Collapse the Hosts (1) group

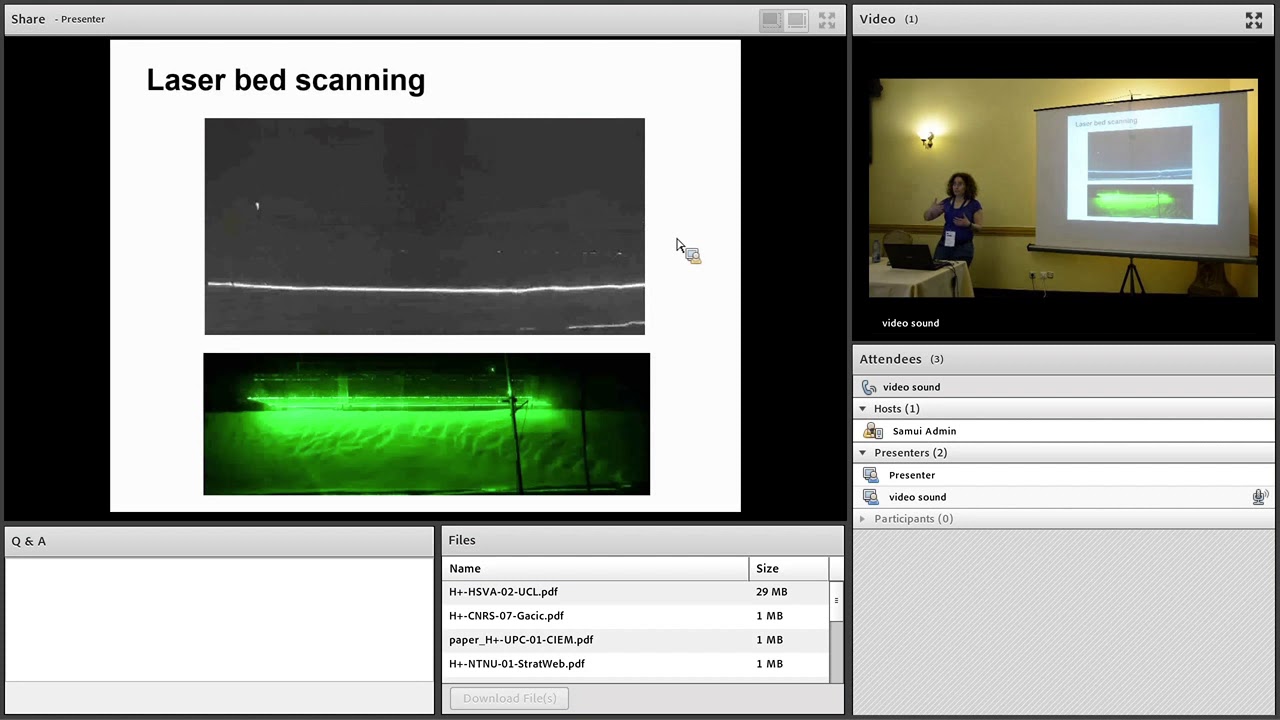[x=863, y=409]
